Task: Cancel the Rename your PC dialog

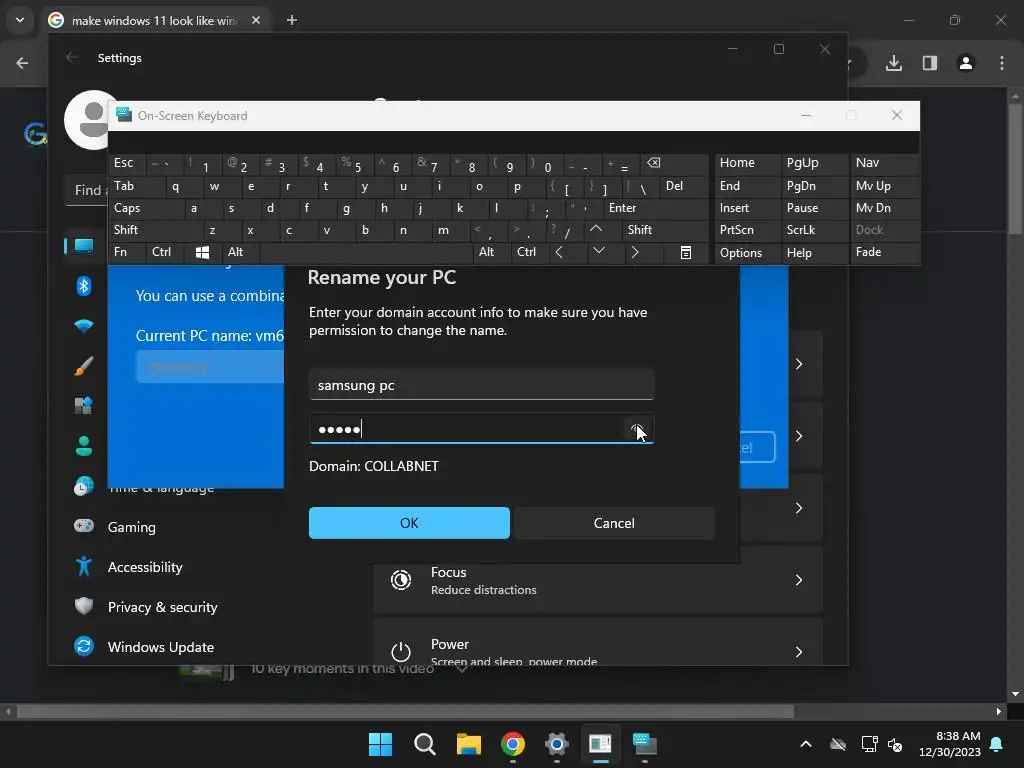Action: [x=614, y=523]
